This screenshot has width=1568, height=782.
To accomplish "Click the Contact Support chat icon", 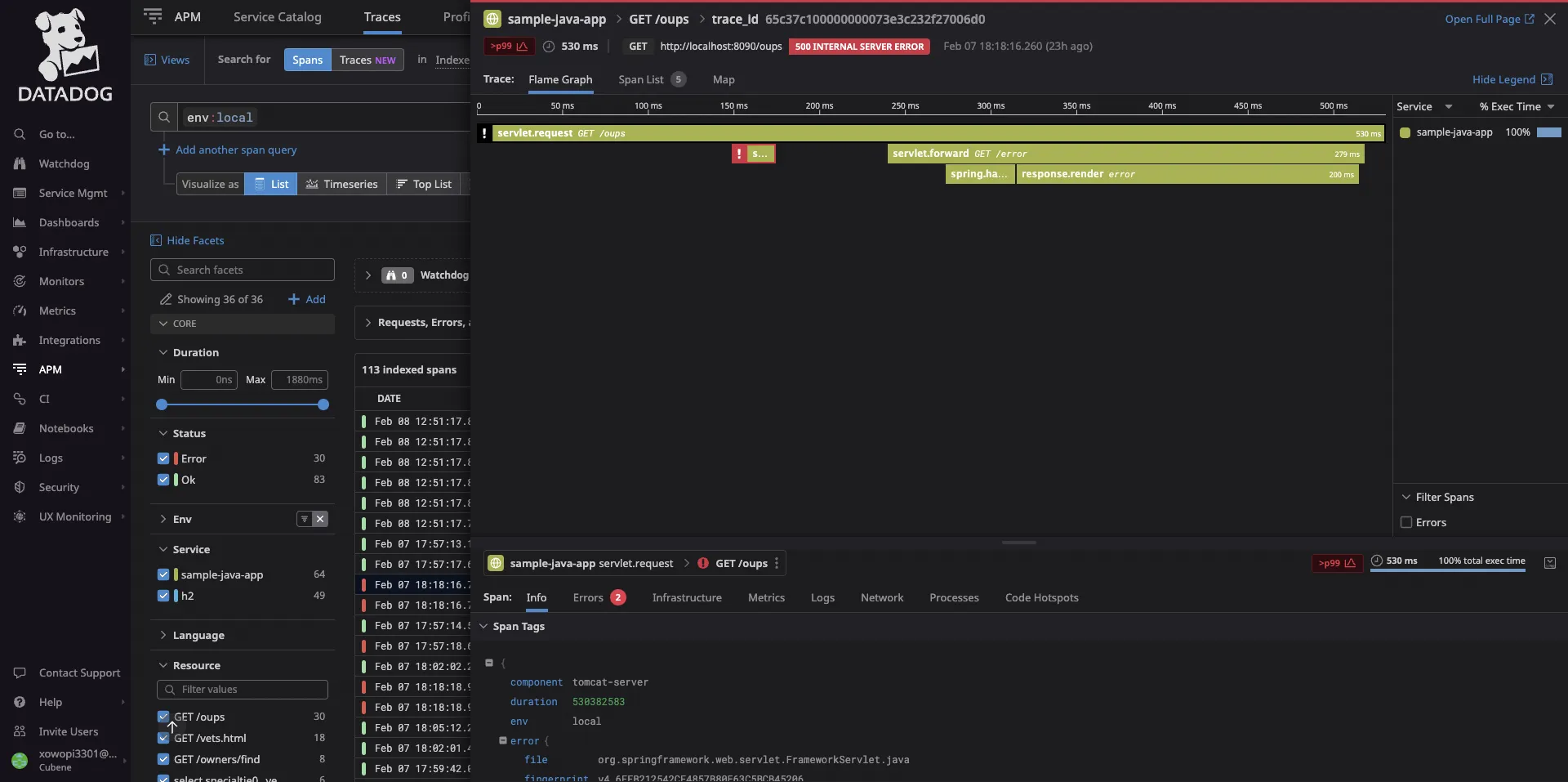I will (x=20, y=673).
